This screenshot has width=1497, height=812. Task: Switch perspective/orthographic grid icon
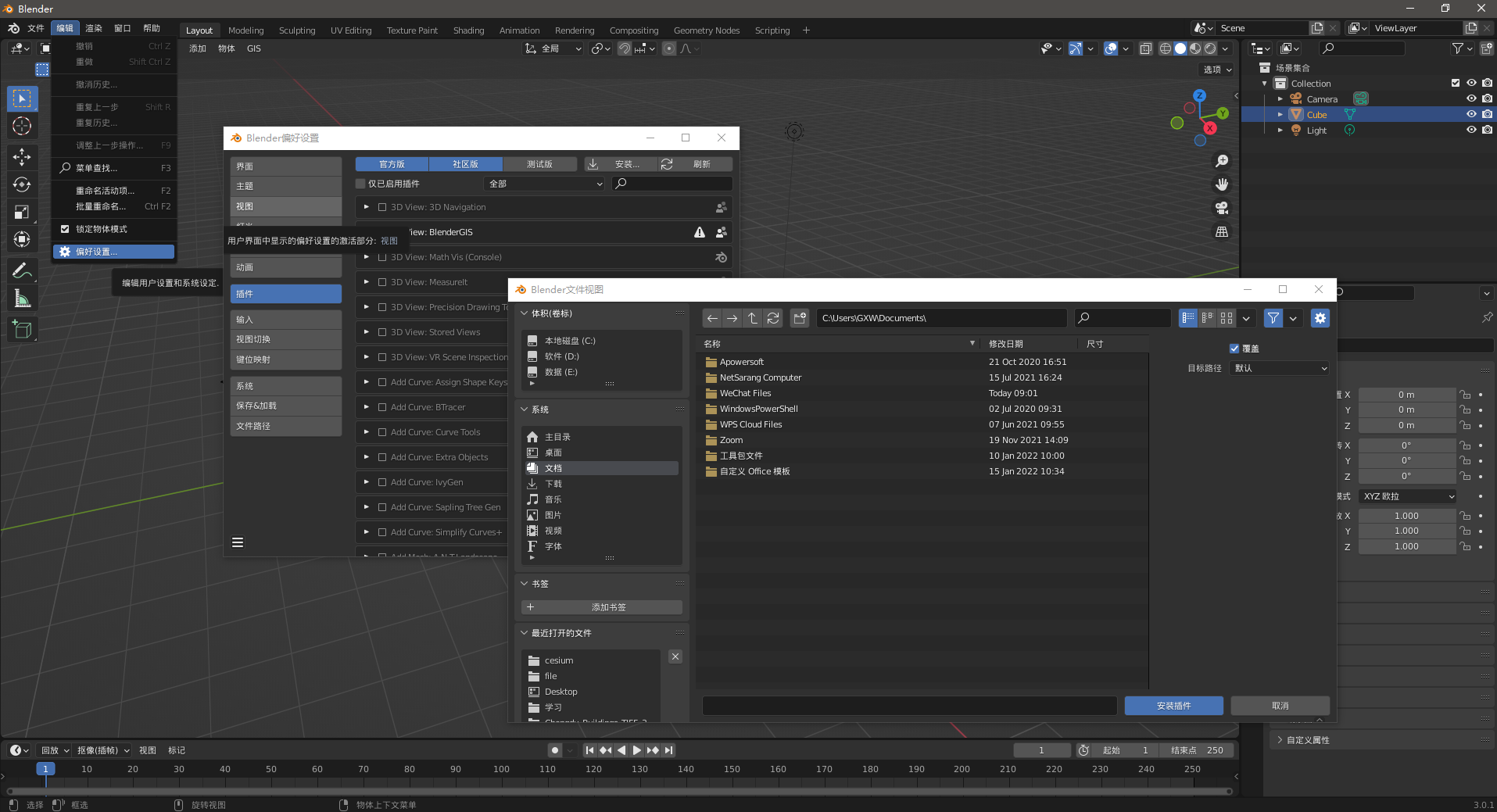click(1222, 231)
